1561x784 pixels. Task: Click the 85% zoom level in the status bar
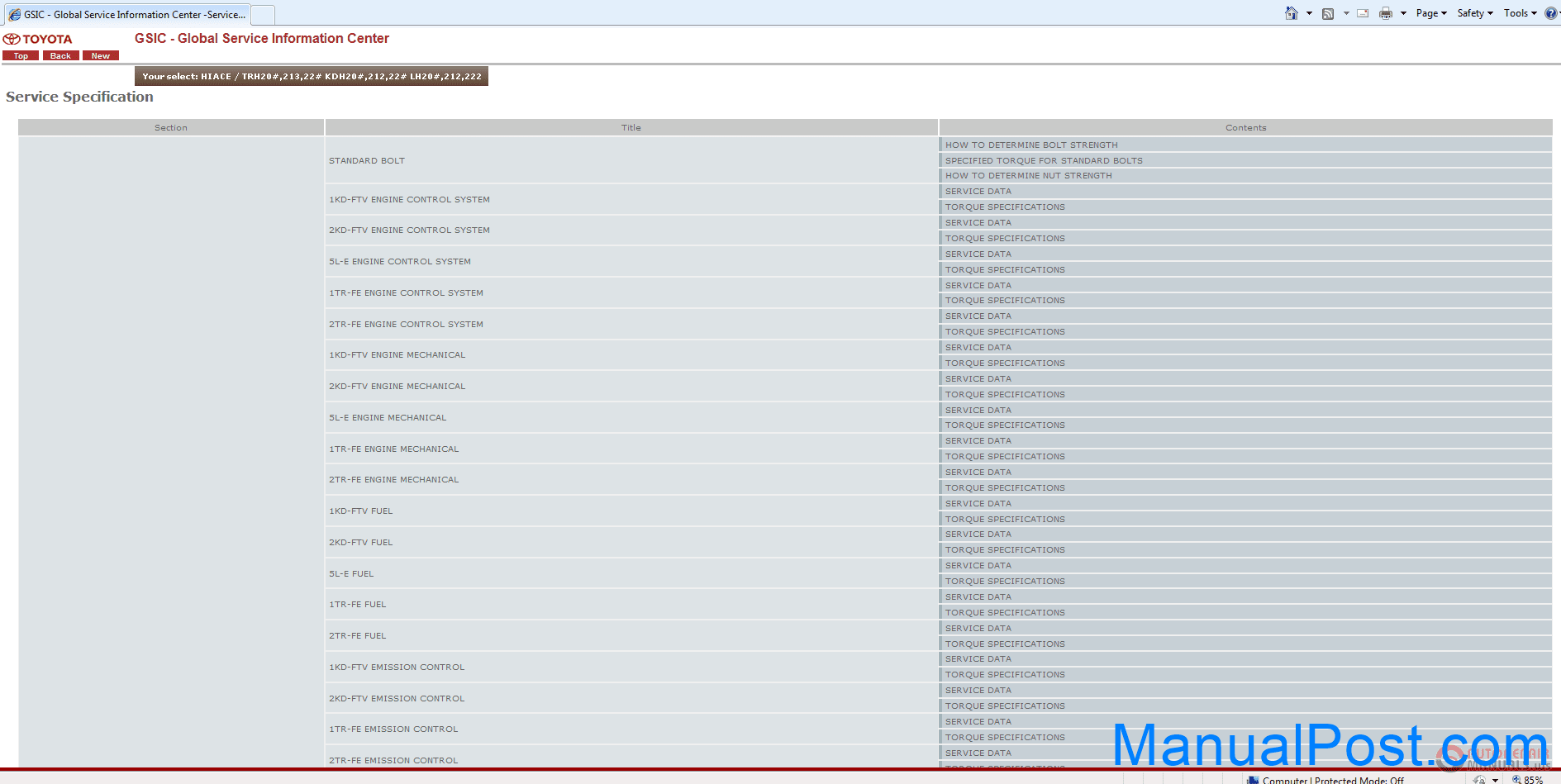click(1534, 780)
